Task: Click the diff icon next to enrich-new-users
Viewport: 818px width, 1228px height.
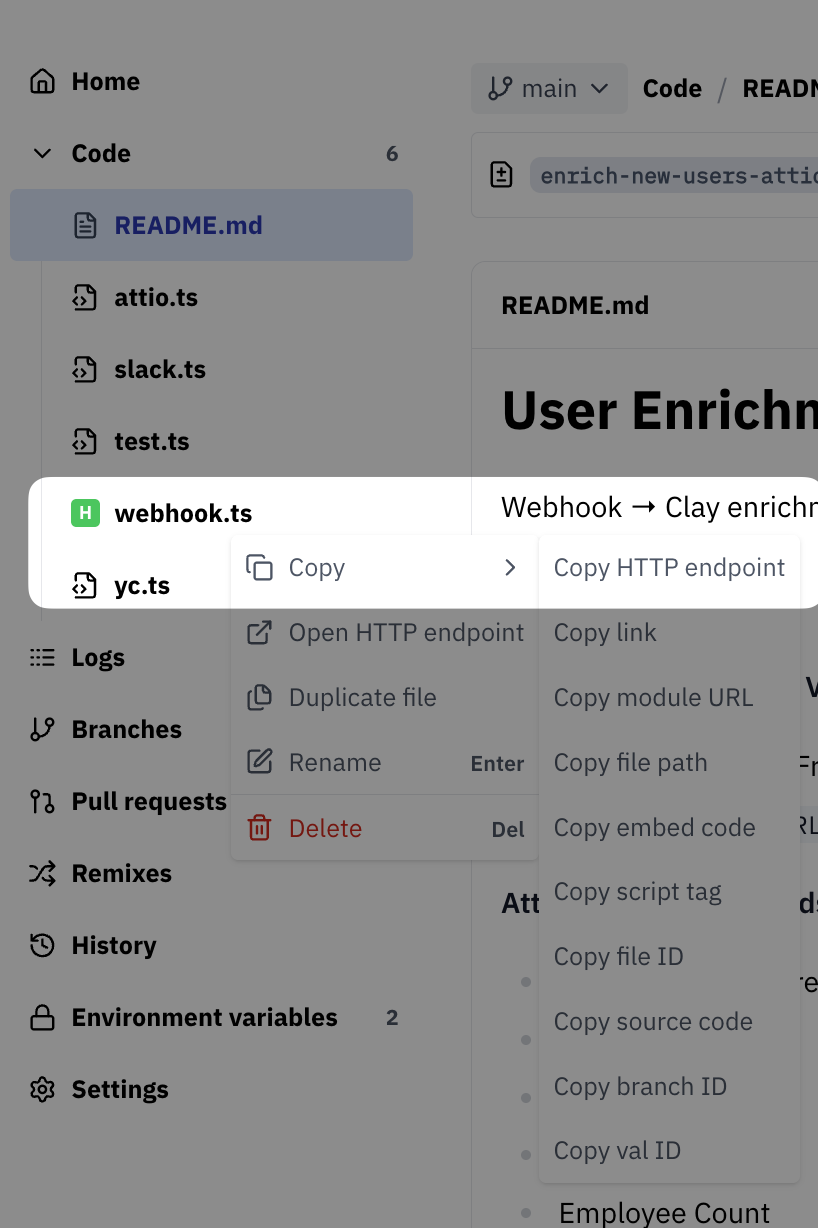Action: pos(501,175)
